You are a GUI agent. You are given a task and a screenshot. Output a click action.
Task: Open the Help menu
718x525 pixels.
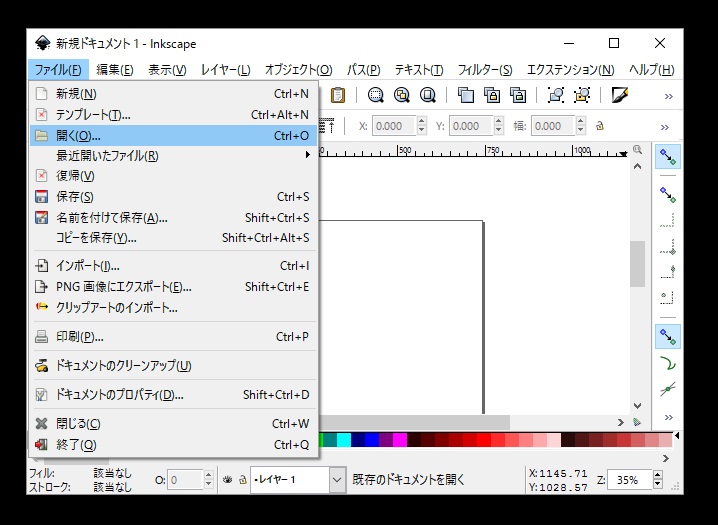point(651,70)
